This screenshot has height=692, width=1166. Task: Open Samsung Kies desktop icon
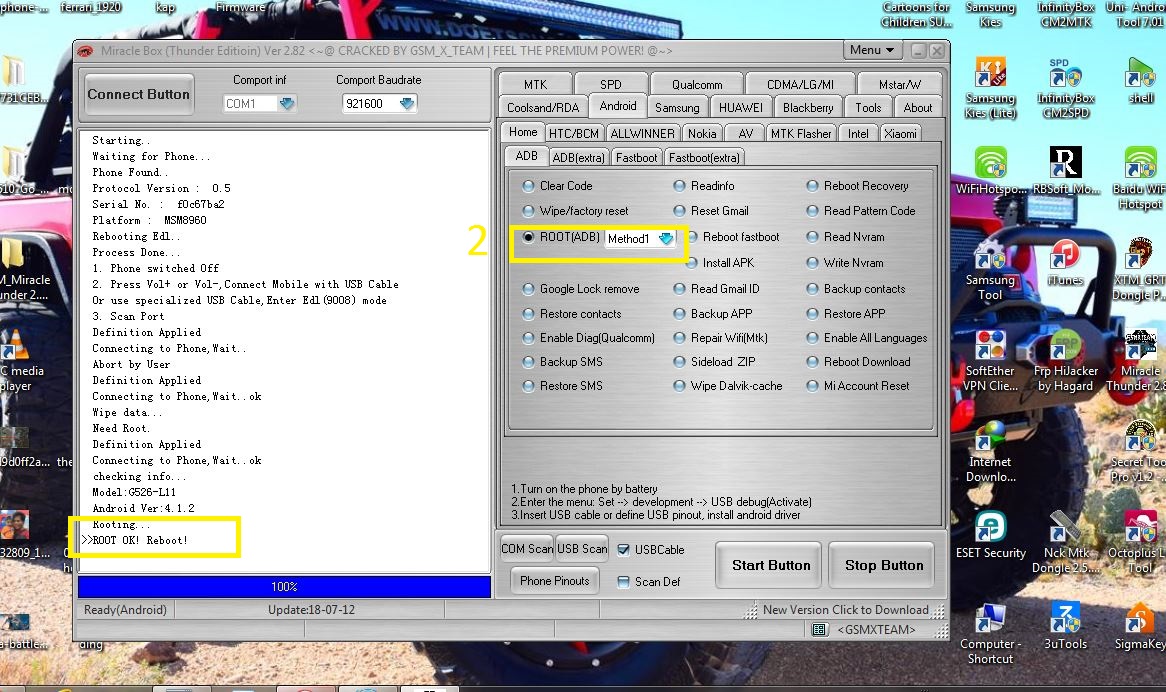point(990,14)
